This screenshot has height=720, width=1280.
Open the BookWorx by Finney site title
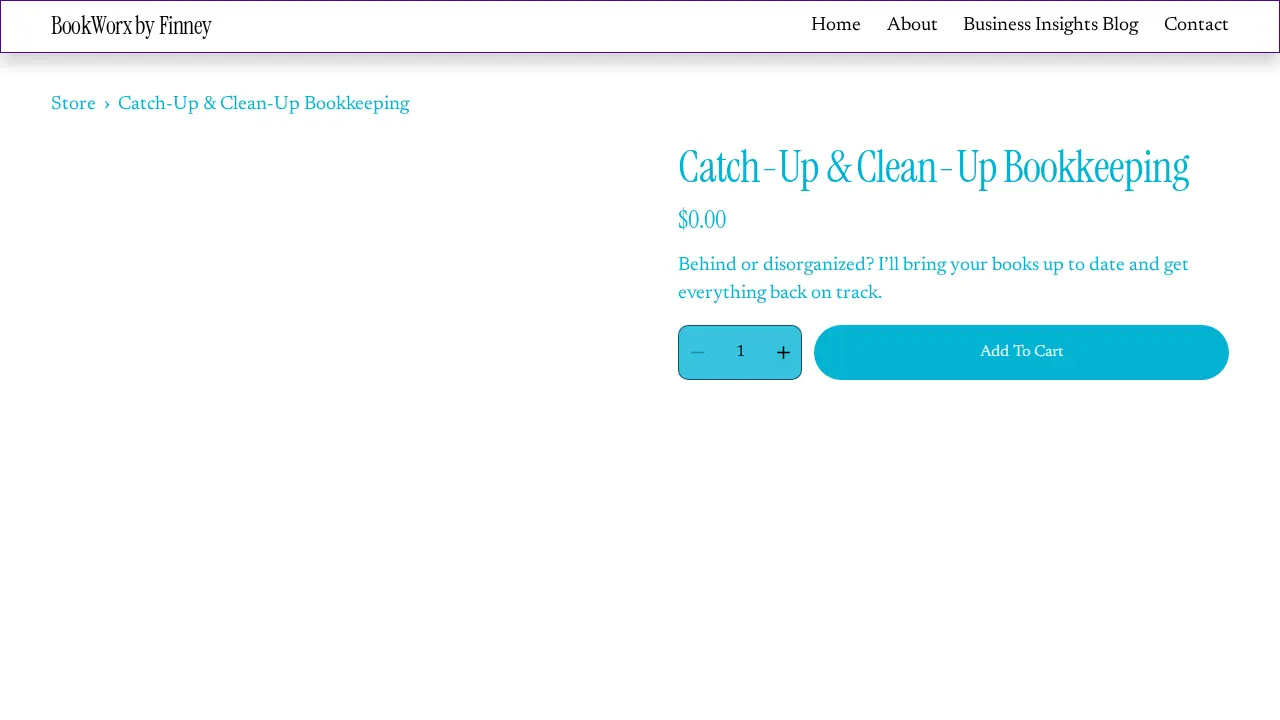[x=131, y=26]
